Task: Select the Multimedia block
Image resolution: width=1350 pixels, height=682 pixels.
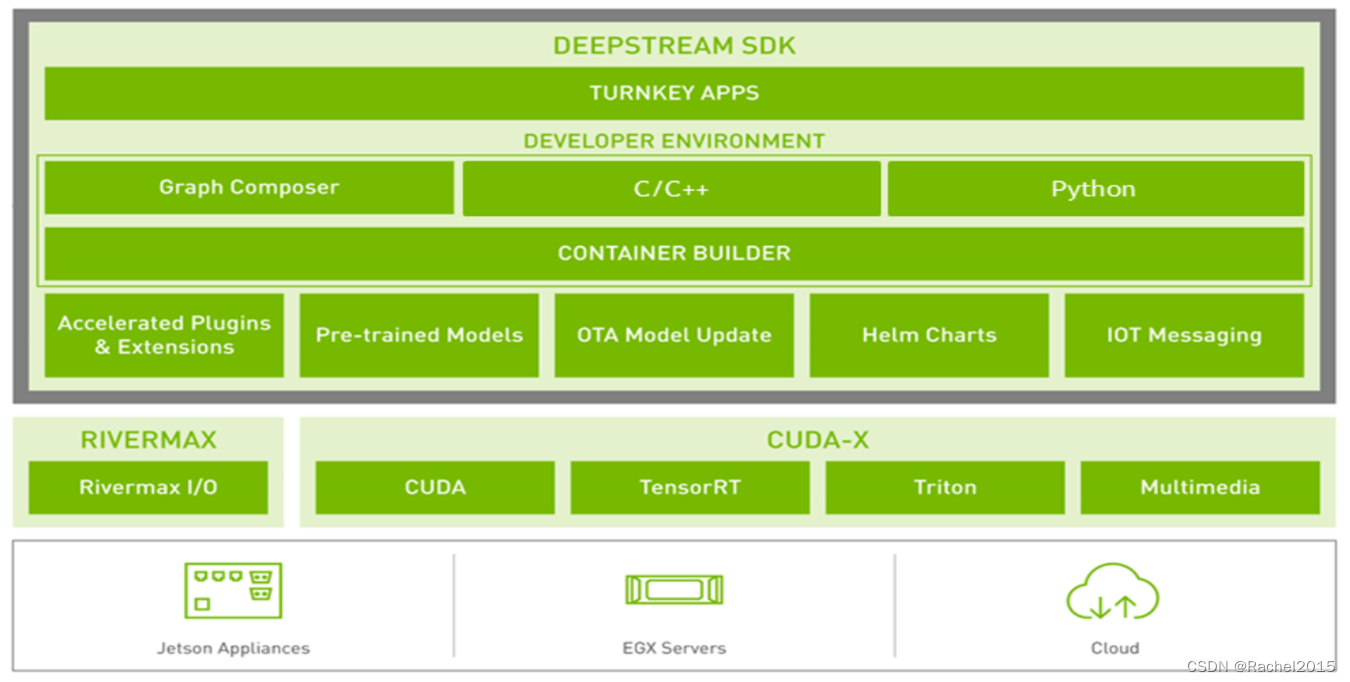Action: pos(1200,487)
